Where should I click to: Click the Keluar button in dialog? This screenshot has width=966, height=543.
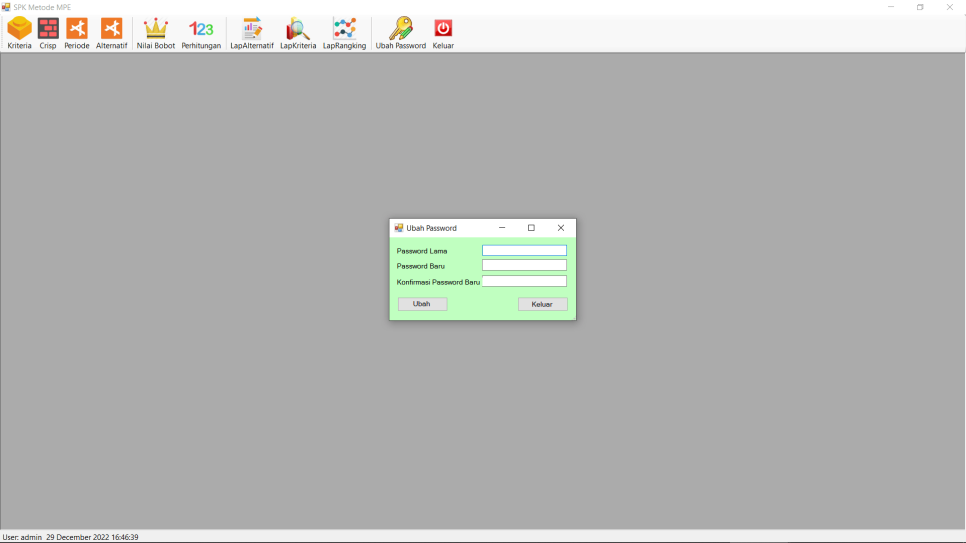coord(542,304)
